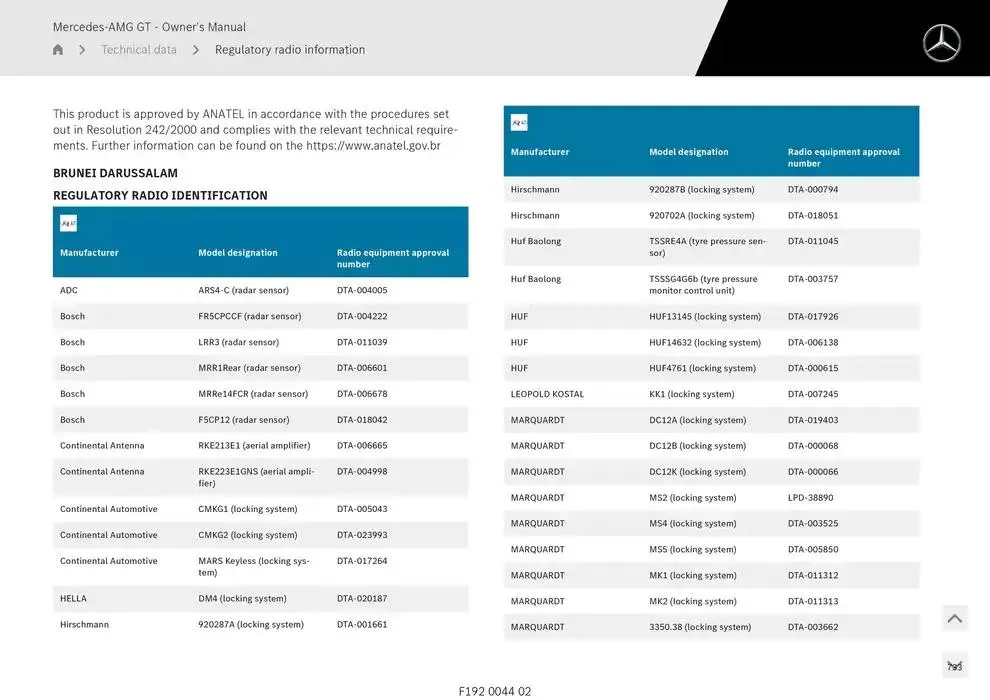
Task: Click the ANATEL logo in the left table header
Action: (x=68, y=223)
